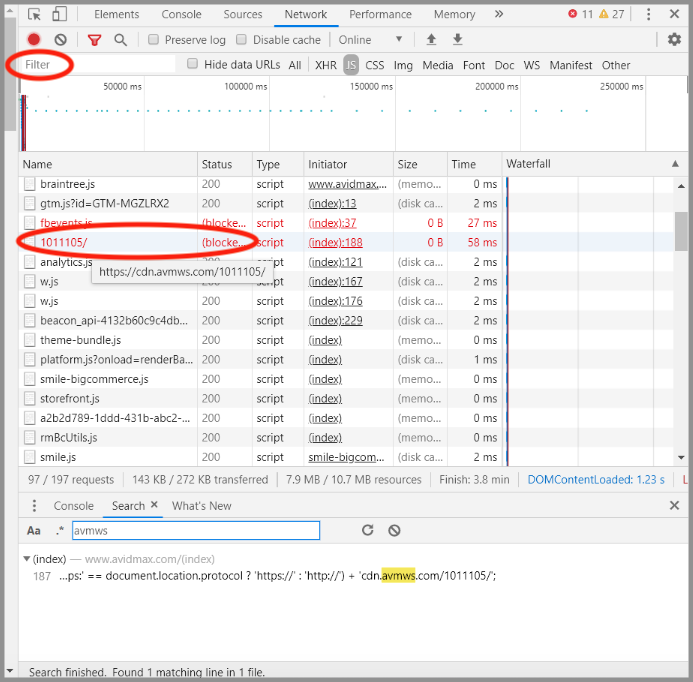Open the Console drawer tab
Viewport: 693px width, 682px height.
(73, 506)
